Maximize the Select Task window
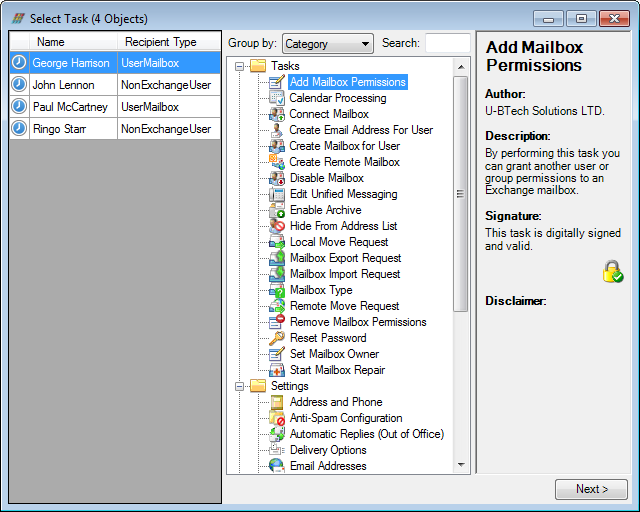 581,18
